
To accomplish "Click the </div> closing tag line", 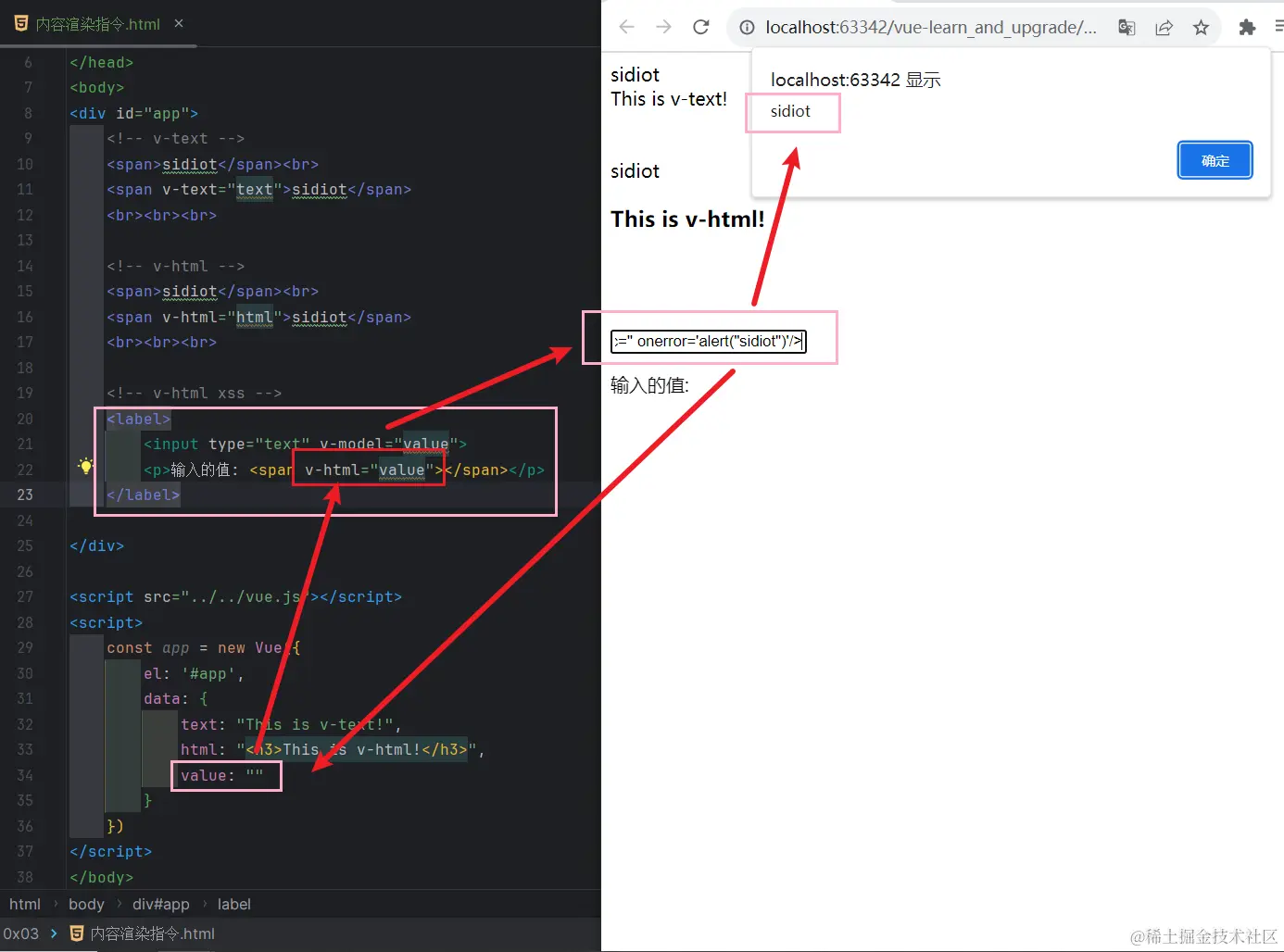I will [x=97, y=545].
